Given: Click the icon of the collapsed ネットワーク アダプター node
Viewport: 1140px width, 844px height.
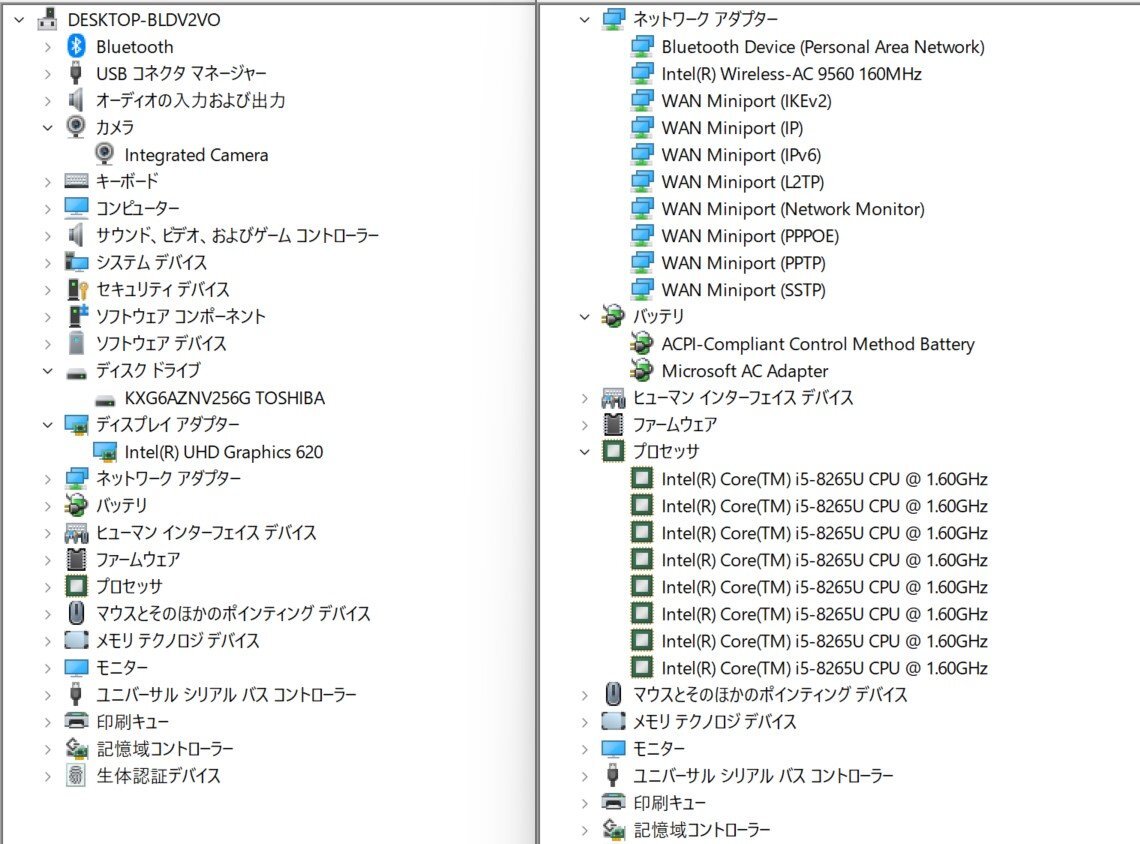Looking at the screenshot, I should (x=76, y=478).
